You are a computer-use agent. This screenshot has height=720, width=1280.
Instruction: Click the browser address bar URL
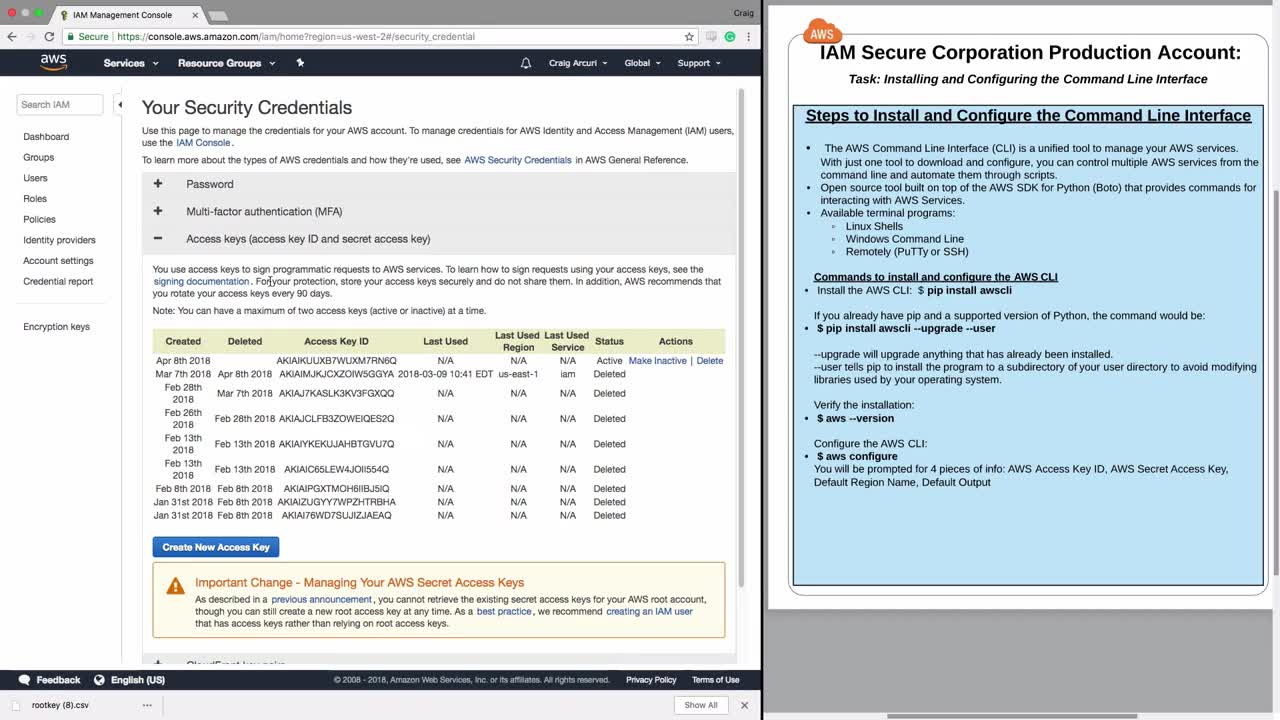point(296,36)
